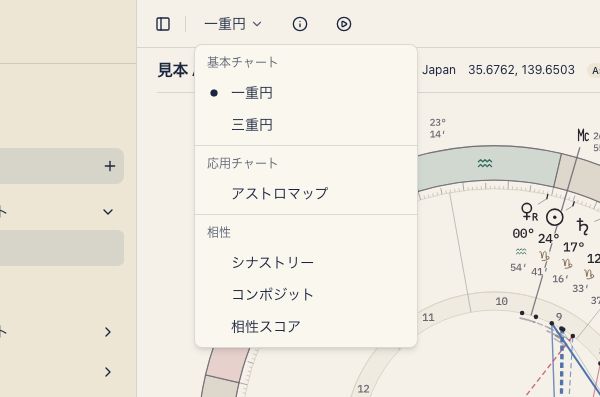This screenshot has width=600, height=397.
Task: Click house number 9 on chart
Action: [x=559, y=317]
